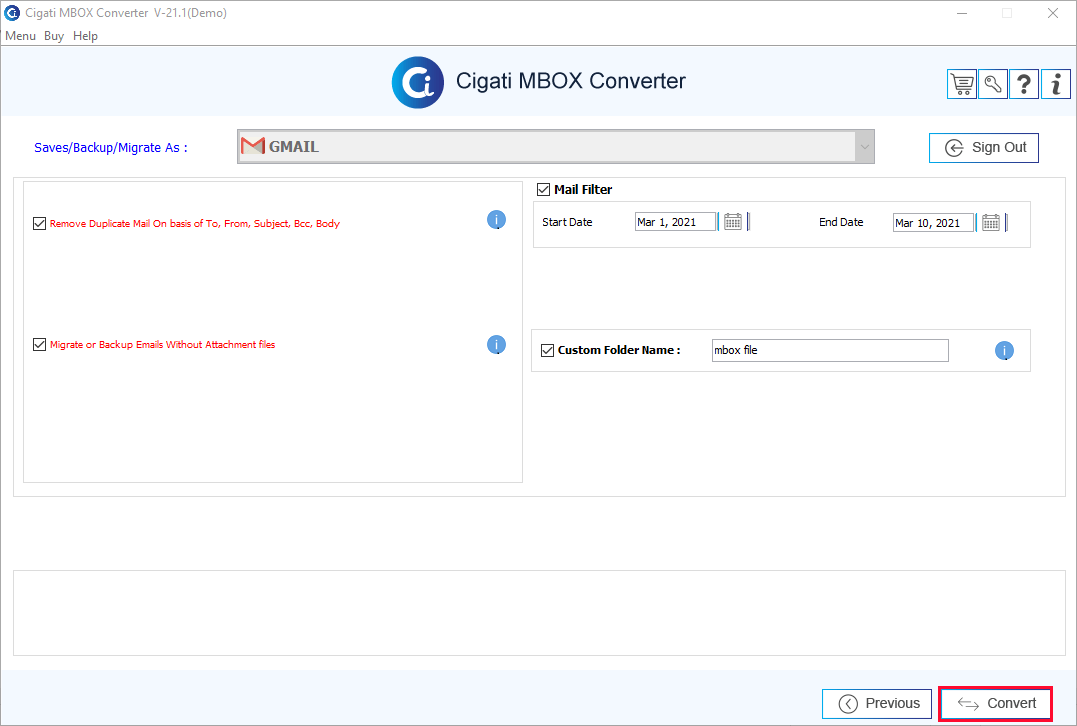Open the Buy menu
Screen dimensions: 1077x726
pyautogui.click(x=54, y=36)
